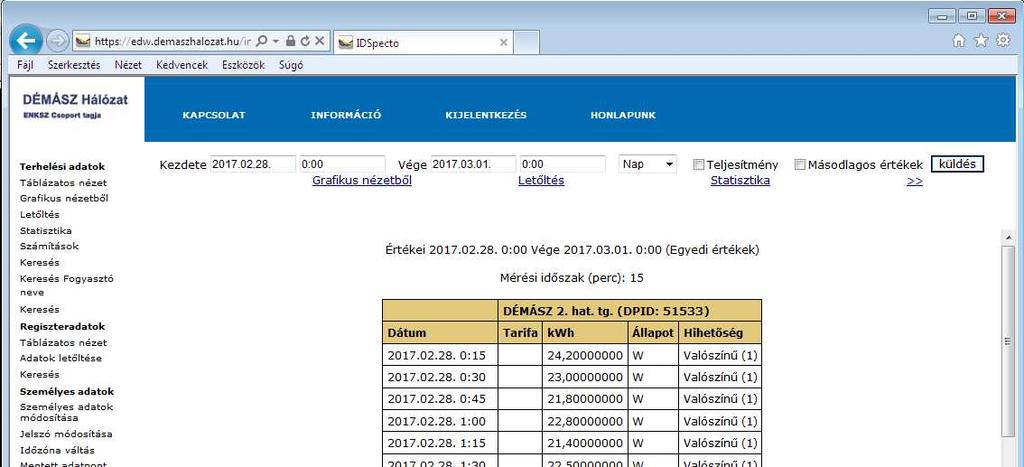Open the Szerkesztés menu
The width and height of the screenshot is (1024, 467).
click(74, 65)
